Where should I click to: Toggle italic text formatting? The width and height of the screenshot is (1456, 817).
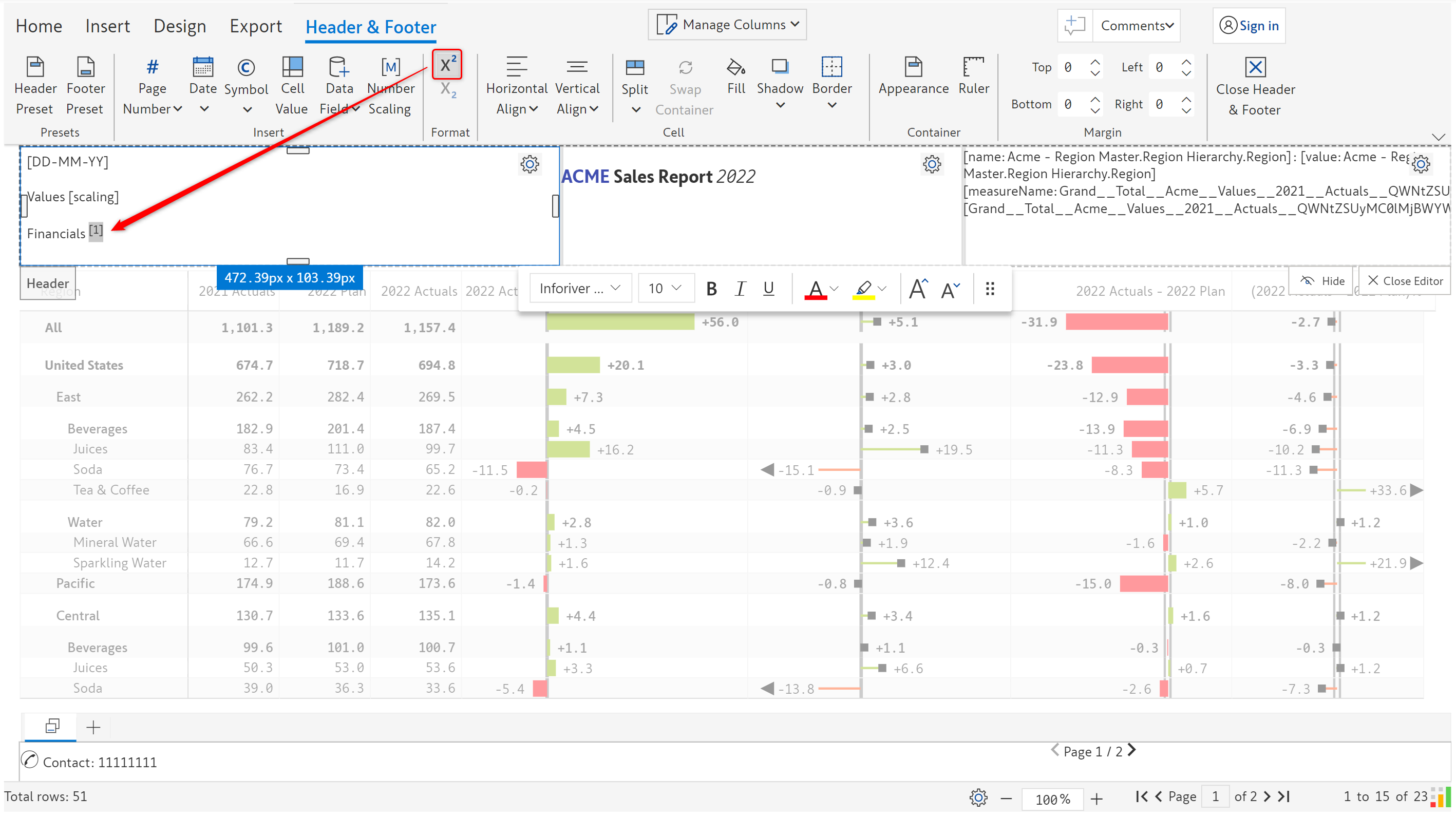pos(740,289)
